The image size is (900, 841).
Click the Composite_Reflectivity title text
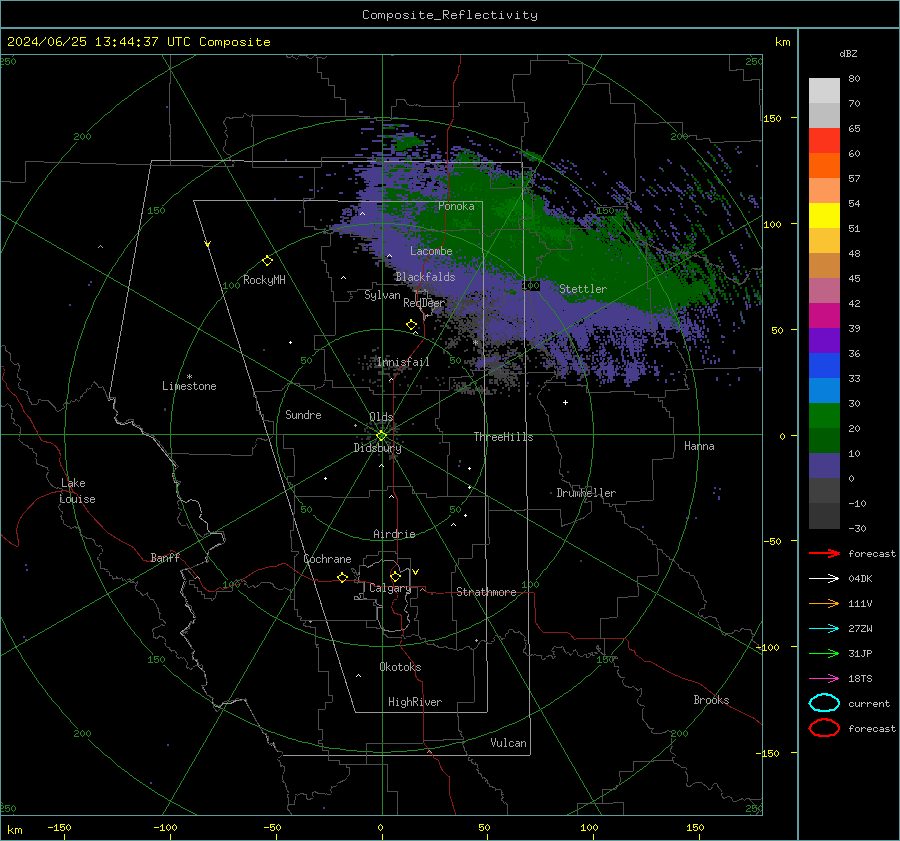[x=450, y=15]
